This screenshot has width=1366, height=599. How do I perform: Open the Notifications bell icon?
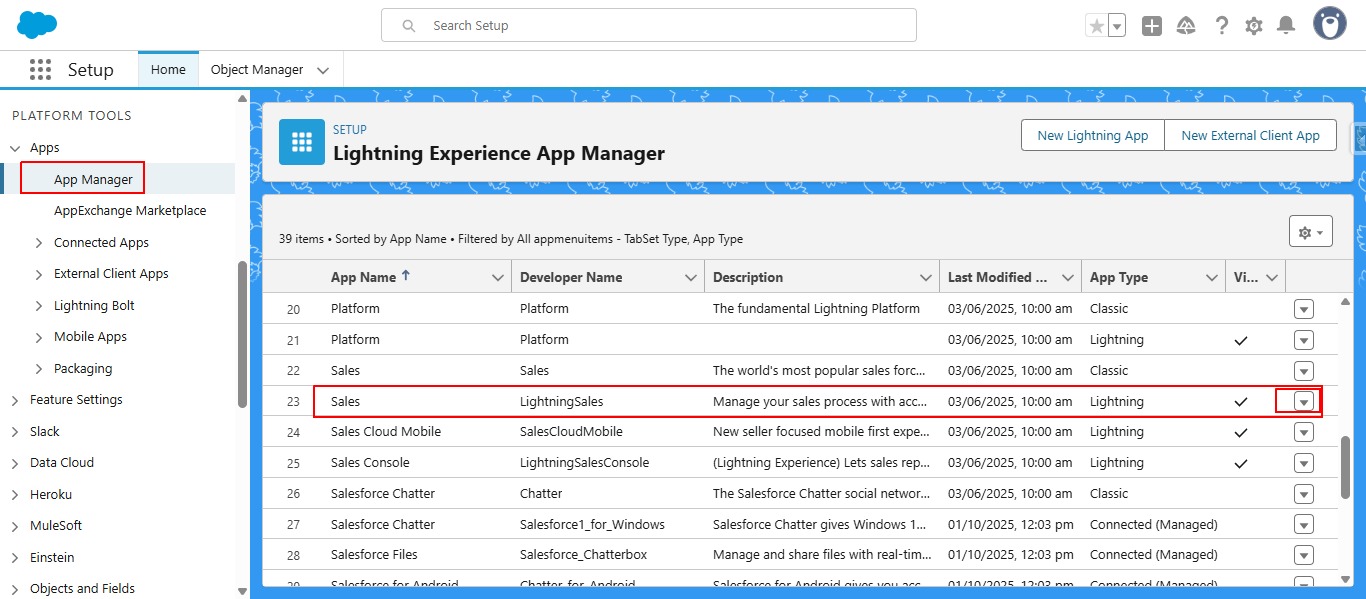coord(1287,26)
